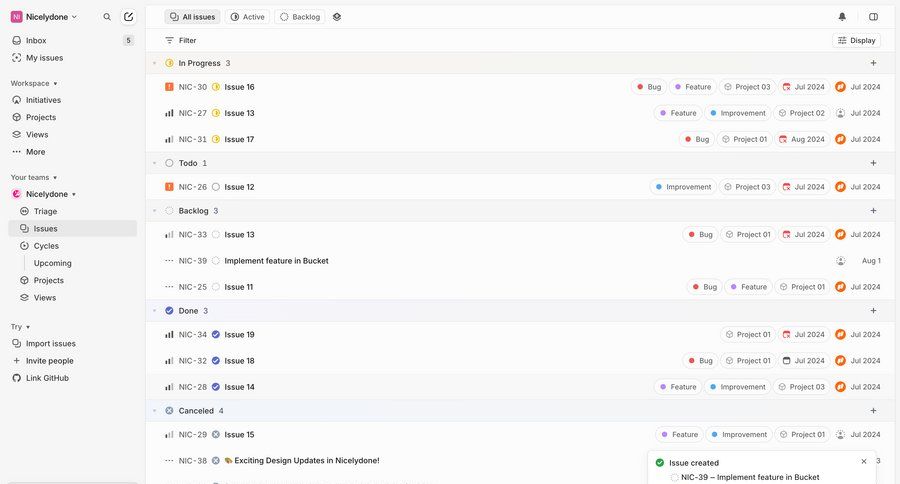Collapse the Todo group
This screenshot has width=900, height=484.
[154, 163]
